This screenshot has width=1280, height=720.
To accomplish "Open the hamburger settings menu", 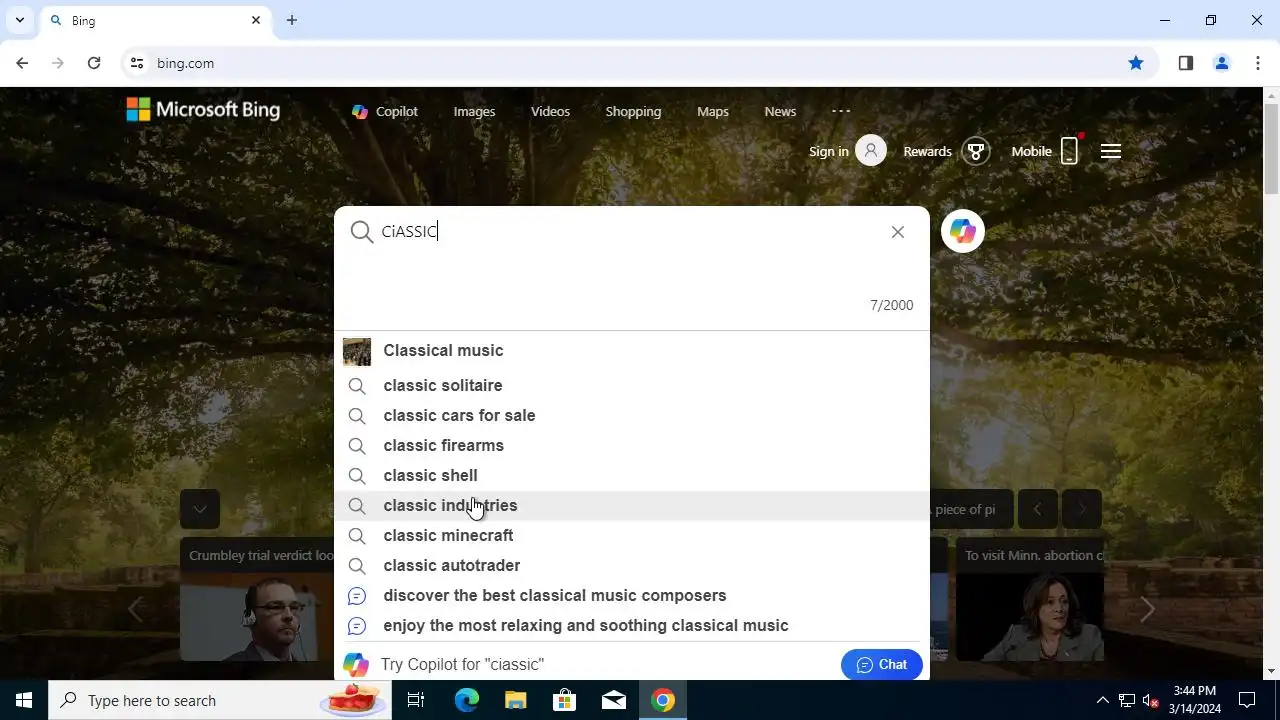I will 1111,151.
